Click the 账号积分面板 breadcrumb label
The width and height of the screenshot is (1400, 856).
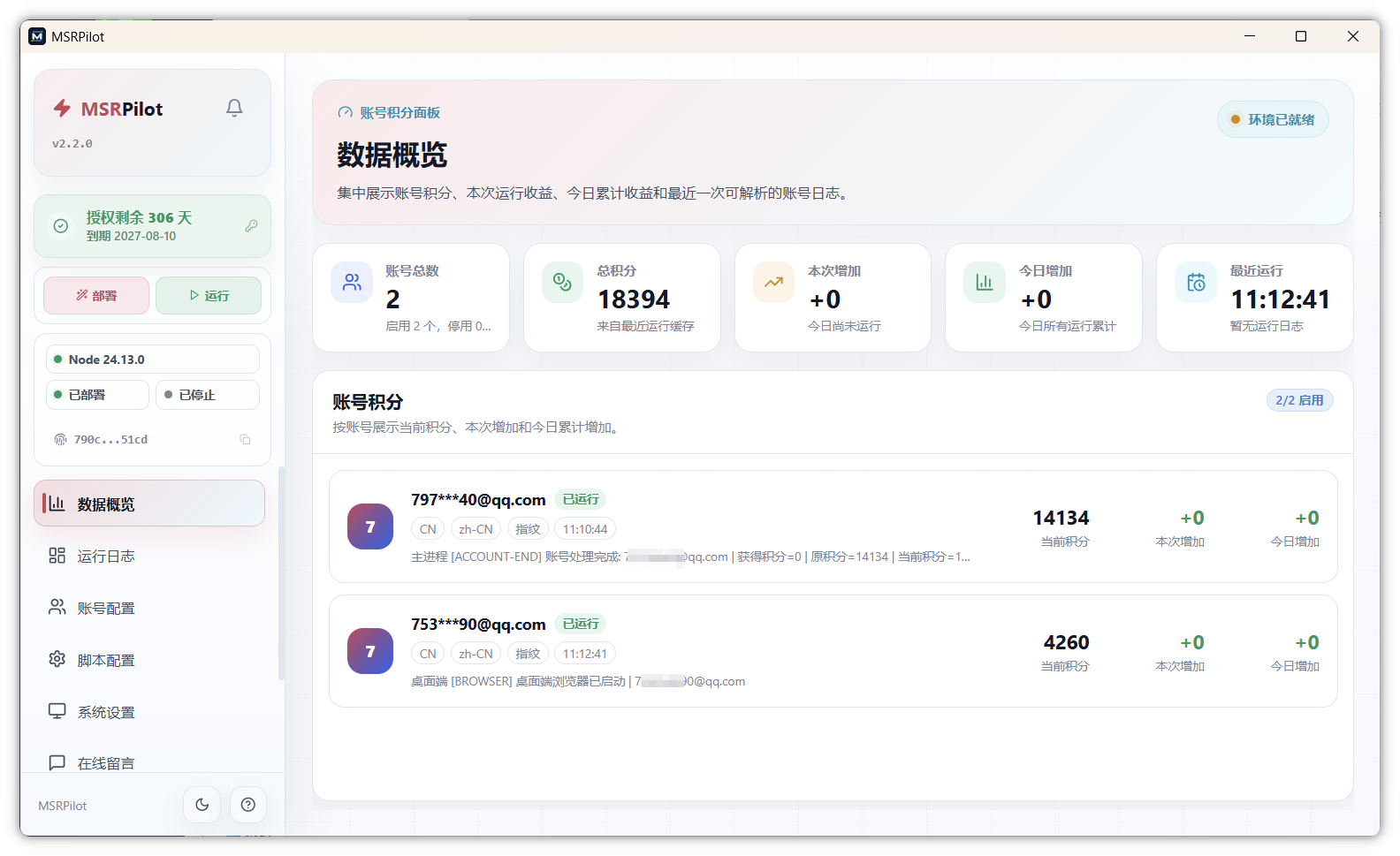(x=399, y=112)
